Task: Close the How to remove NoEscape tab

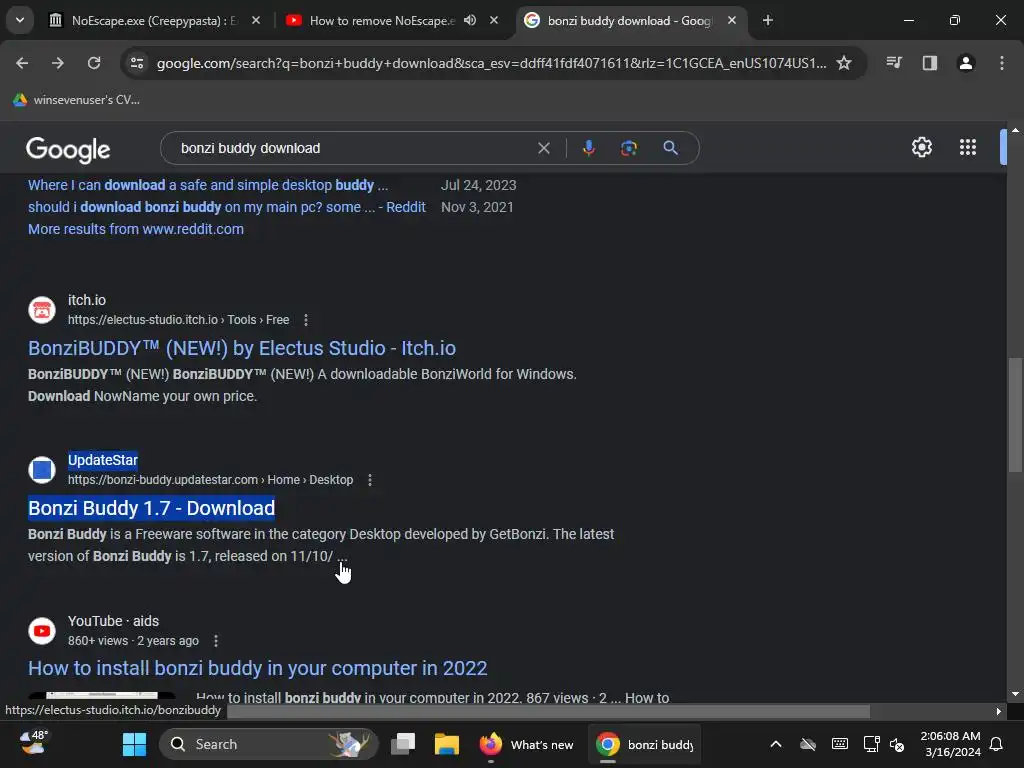Action: click(494, 20)
